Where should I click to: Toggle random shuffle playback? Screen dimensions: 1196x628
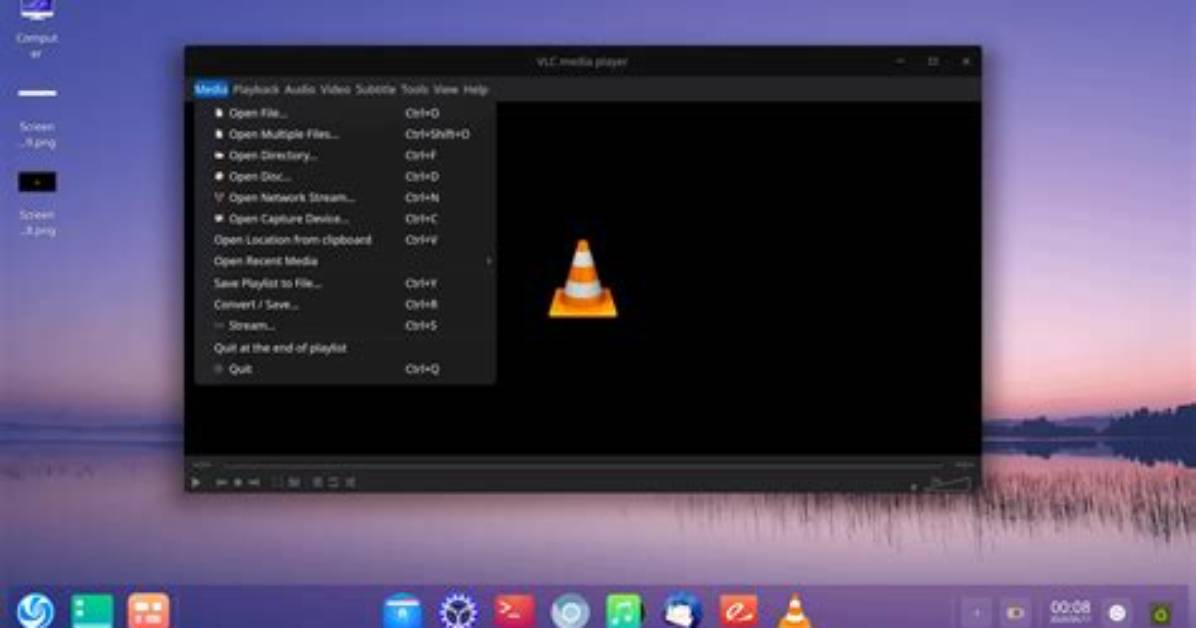350,482
